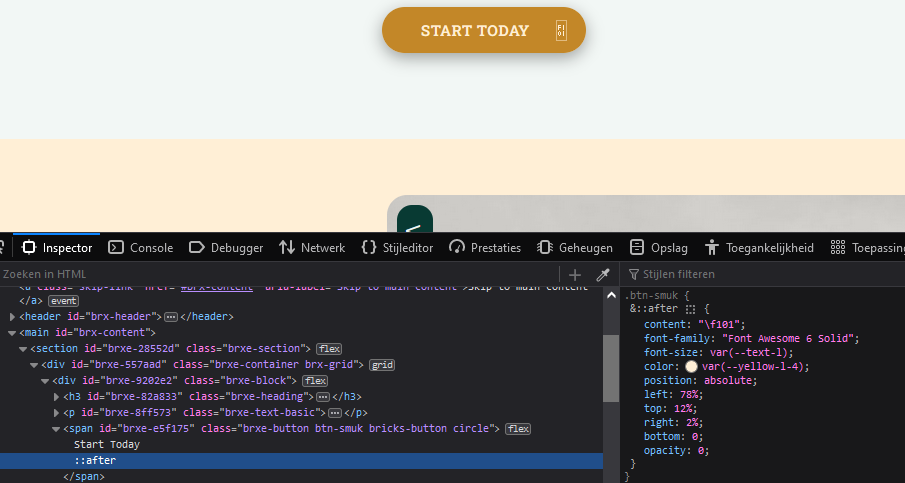Click the markup panel scrollbar thumb
The image size is (905, 483).
point(611,368)
